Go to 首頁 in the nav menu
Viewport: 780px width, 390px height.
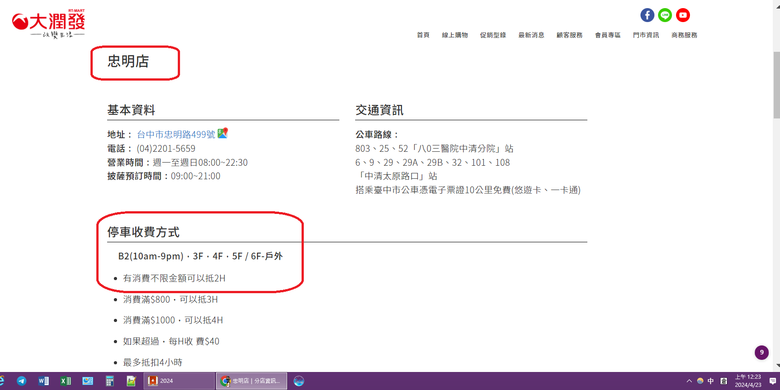(x=423, y=35)
